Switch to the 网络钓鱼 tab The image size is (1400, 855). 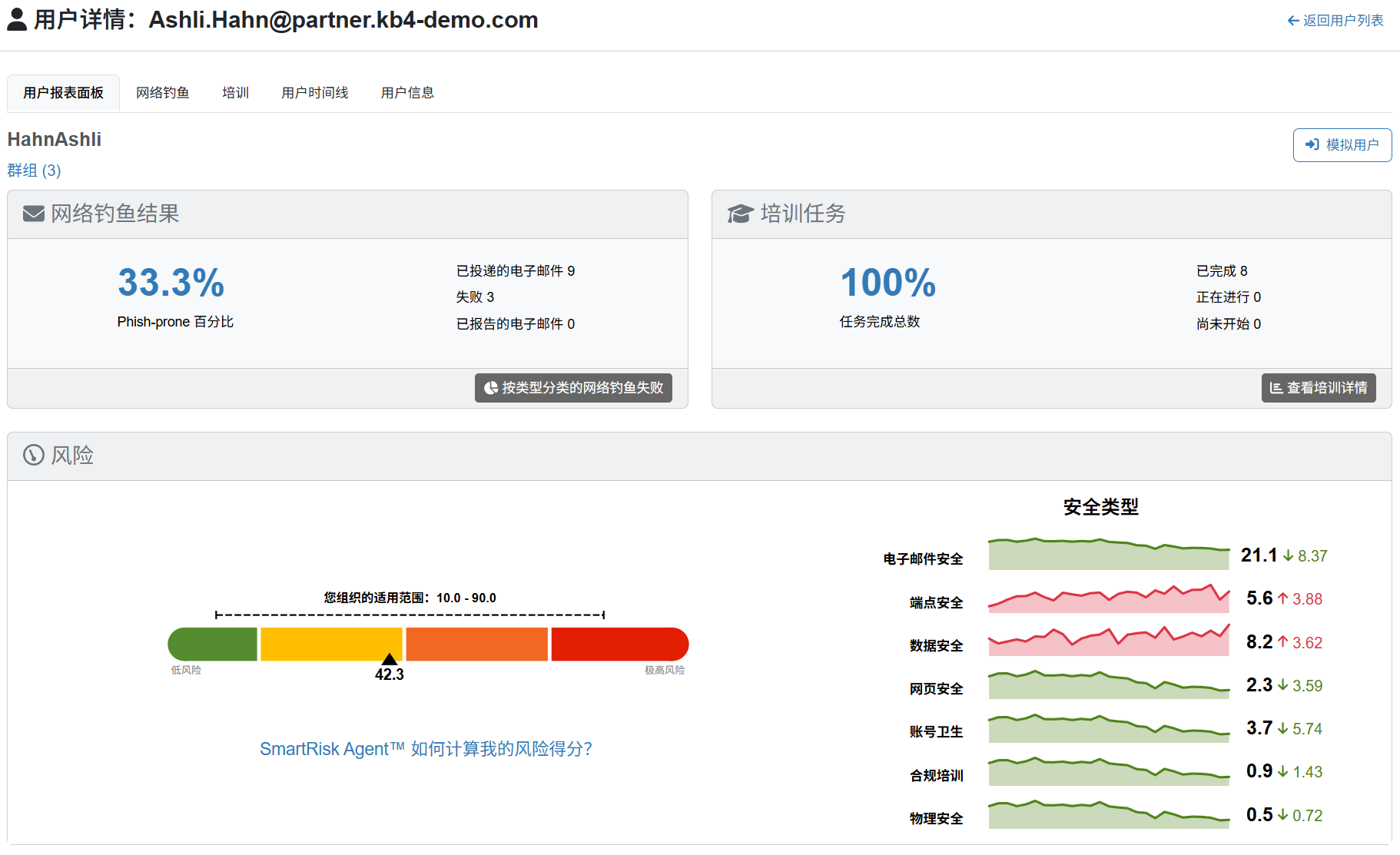tap(162, 93)
